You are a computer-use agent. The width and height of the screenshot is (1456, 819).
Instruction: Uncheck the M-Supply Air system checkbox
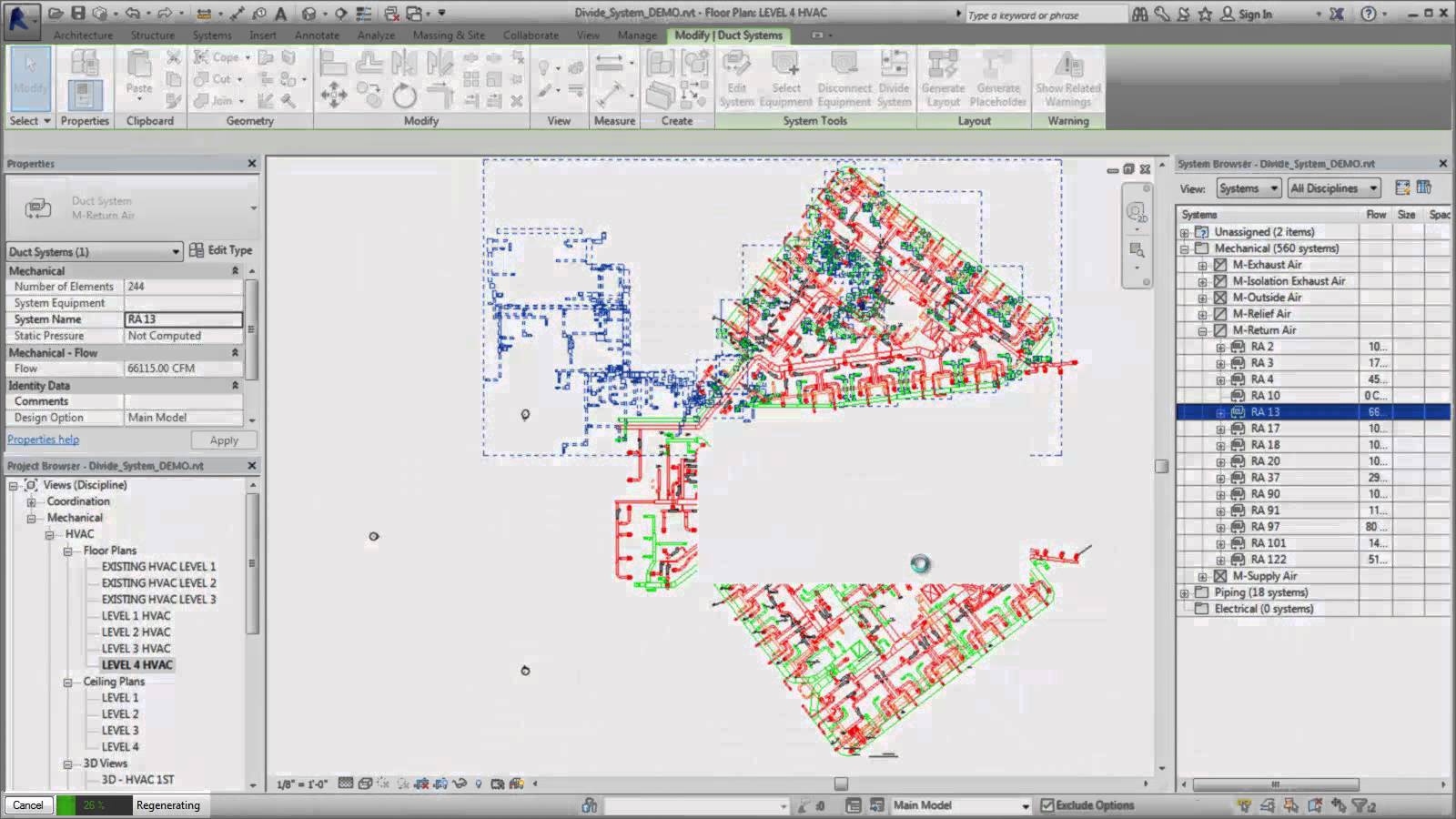1219,575
